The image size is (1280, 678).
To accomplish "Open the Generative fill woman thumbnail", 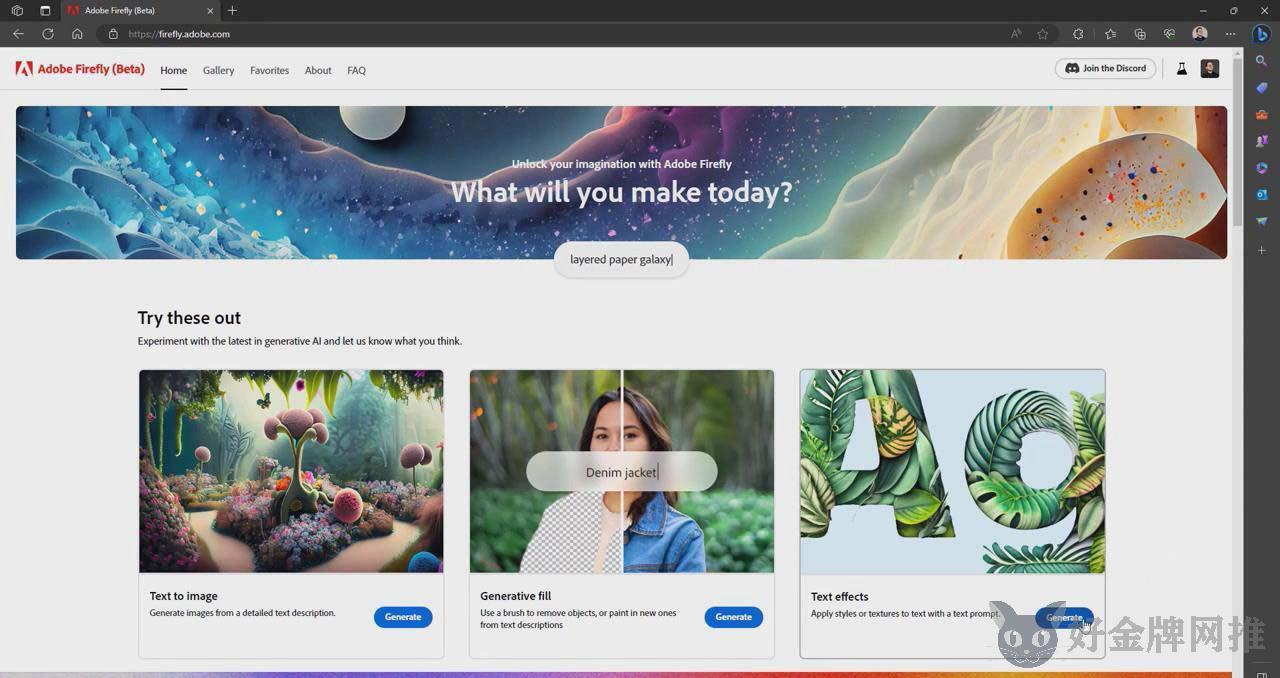I will coord(622,471).
